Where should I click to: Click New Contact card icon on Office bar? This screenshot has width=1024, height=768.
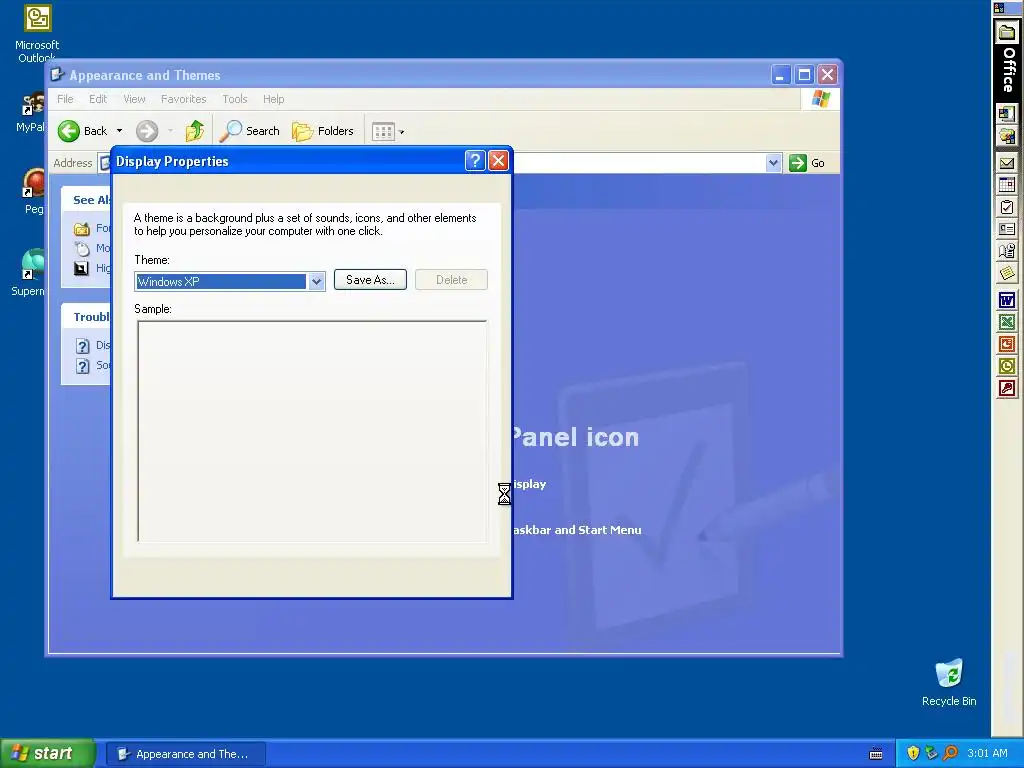[1007, 229]
